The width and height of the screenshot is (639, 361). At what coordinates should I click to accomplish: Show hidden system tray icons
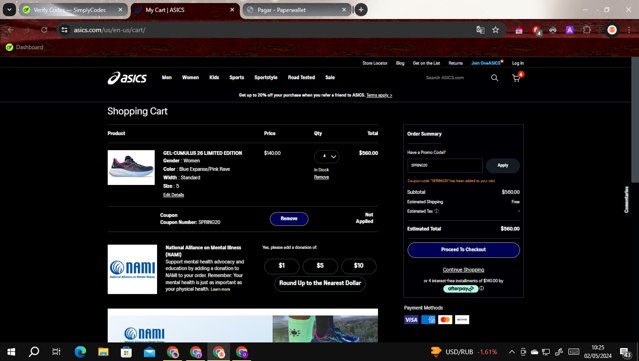pyautogui.click(x=512, y=352)
